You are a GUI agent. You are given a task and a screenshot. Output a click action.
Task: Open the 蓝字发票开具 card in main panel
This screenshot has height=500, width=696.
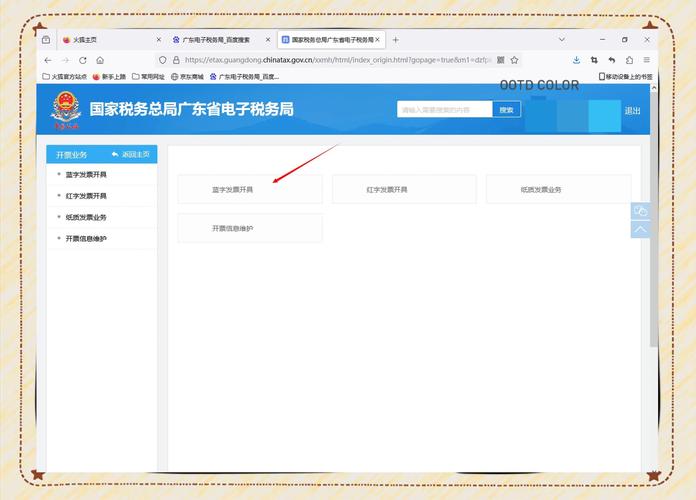click(x=250, y=190)
